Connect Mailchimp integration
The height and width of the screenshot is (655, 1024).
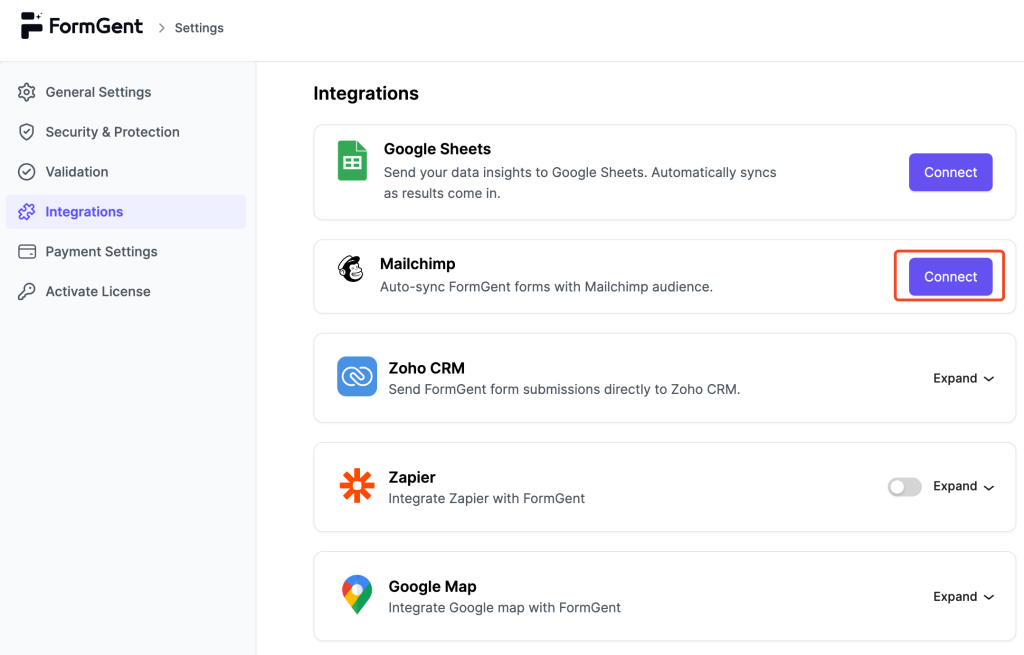(x=950, y=277)
